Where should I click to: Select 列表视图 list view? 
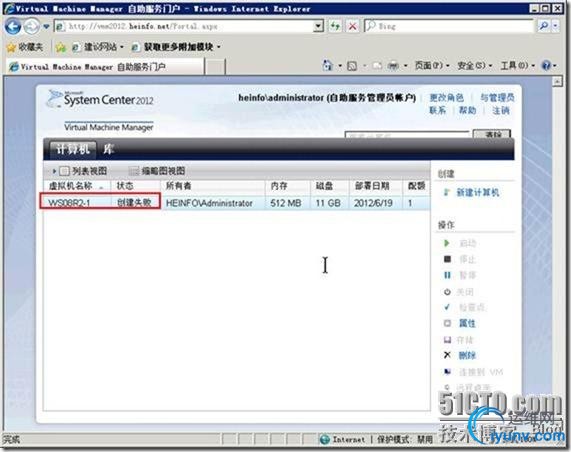(x=84, y=171)
